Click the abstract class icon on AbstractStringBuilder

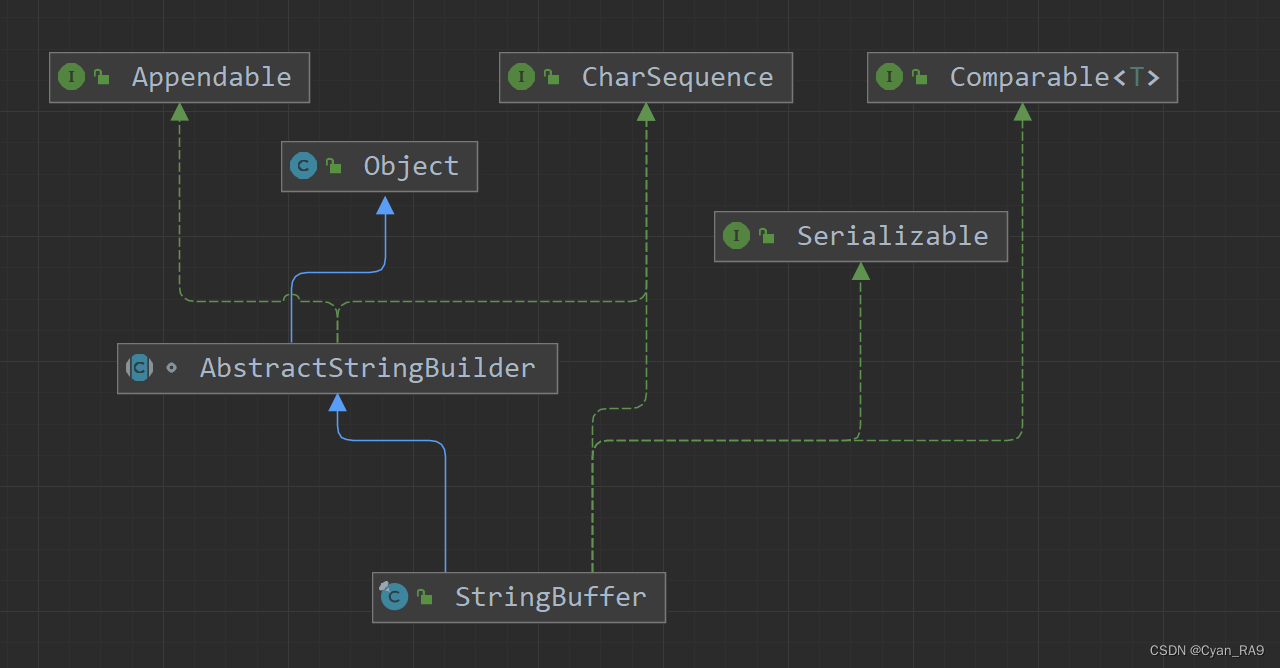140,368
